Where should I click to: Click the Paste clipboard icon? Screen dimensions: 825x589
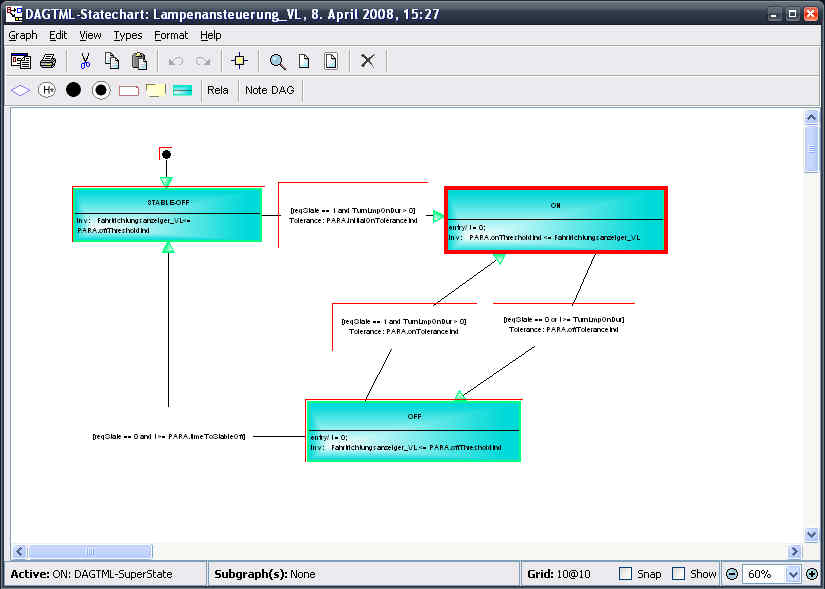pos(139,61)
